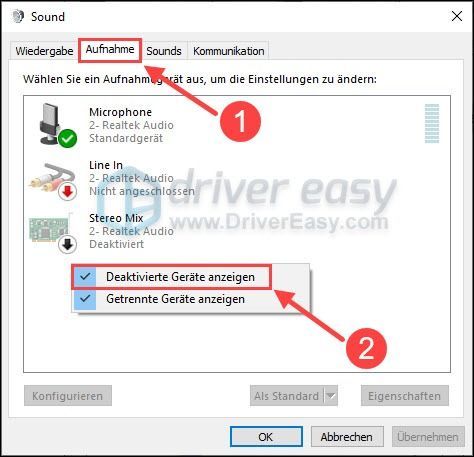Toggle 'Deaktivierte Geräte anzeigen' checkmark

tap(85, 277)
